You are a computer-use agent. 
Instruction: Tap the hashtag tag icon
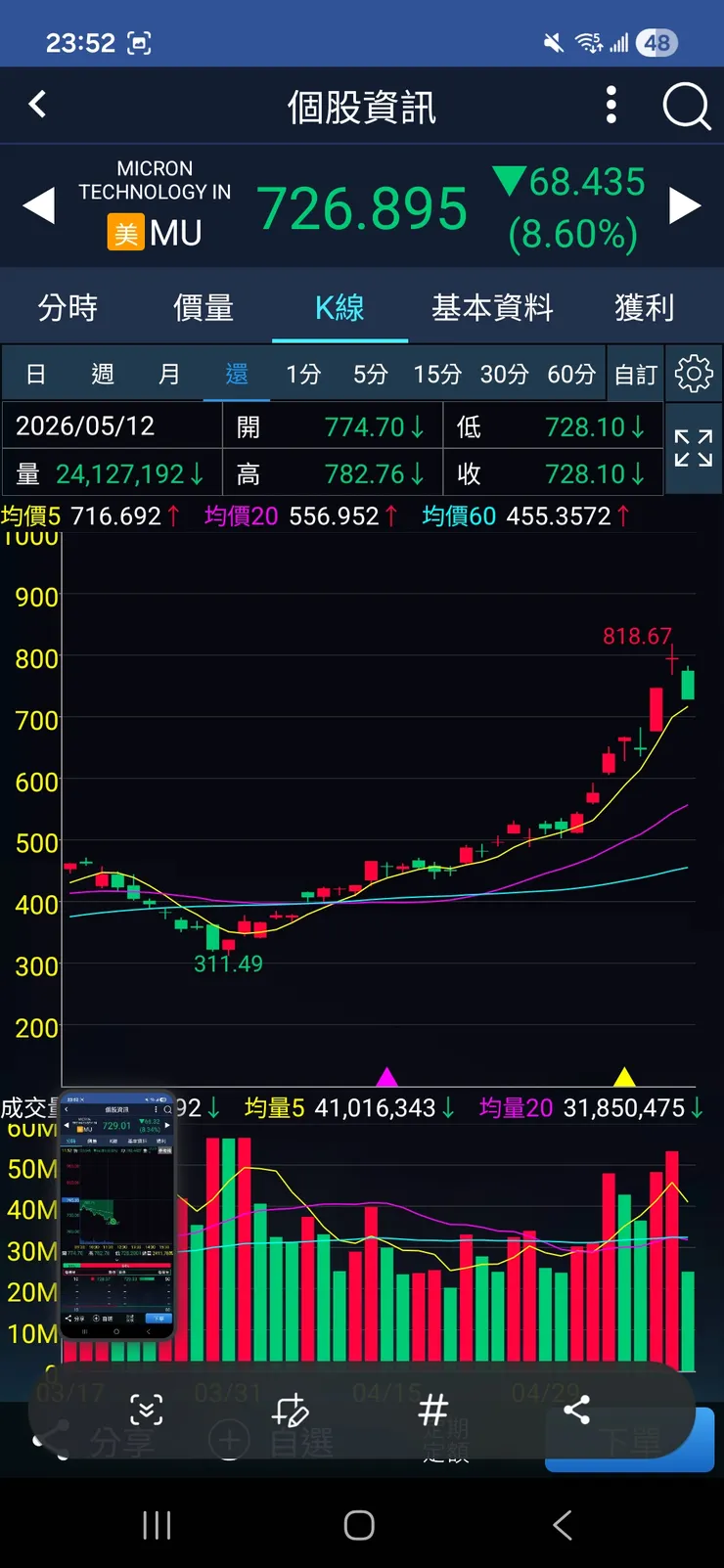click(432, 1411)
